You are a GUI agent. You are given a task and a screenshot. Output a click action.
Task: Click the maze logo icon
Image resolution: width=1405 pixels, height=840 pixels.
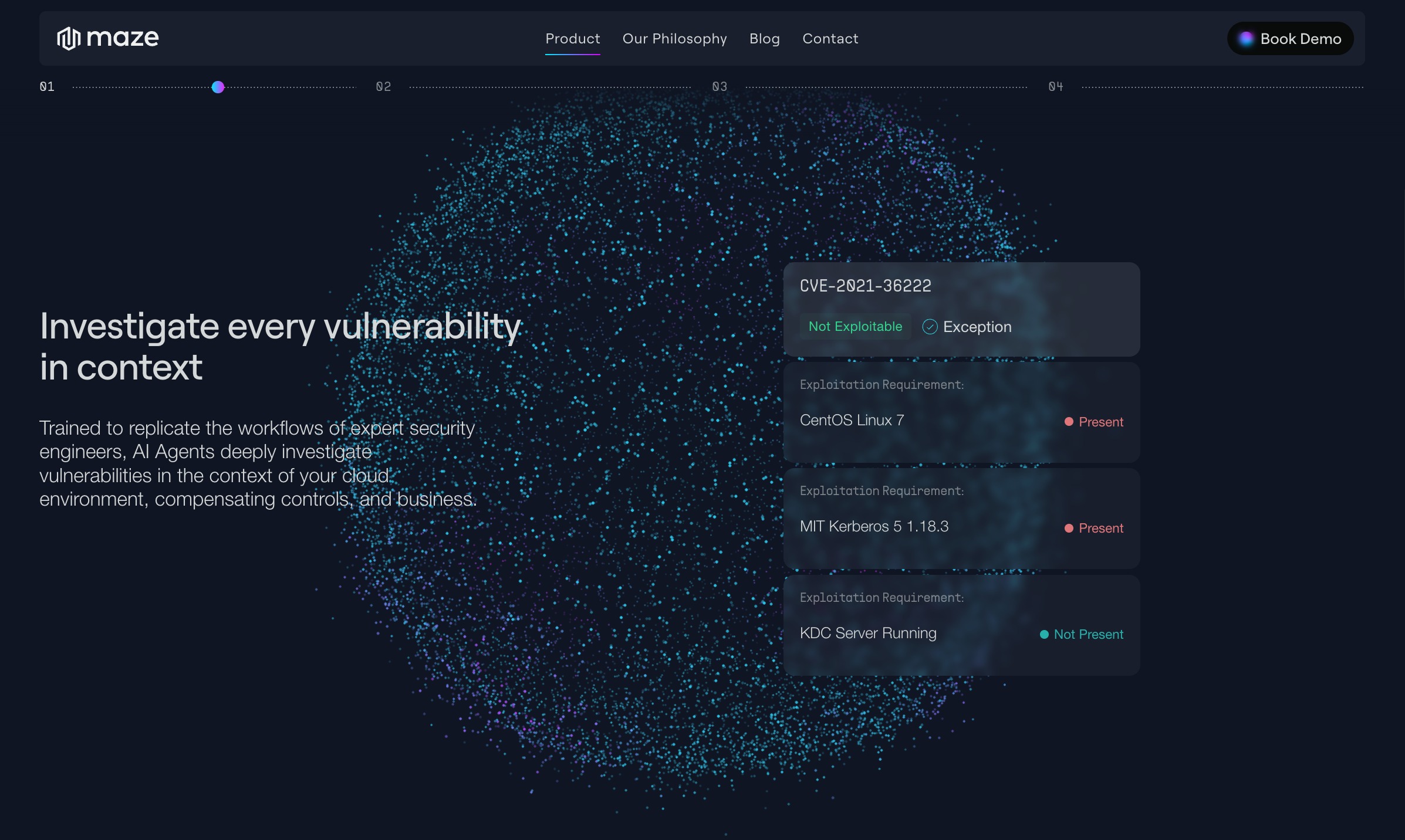(x=68, y=39)
